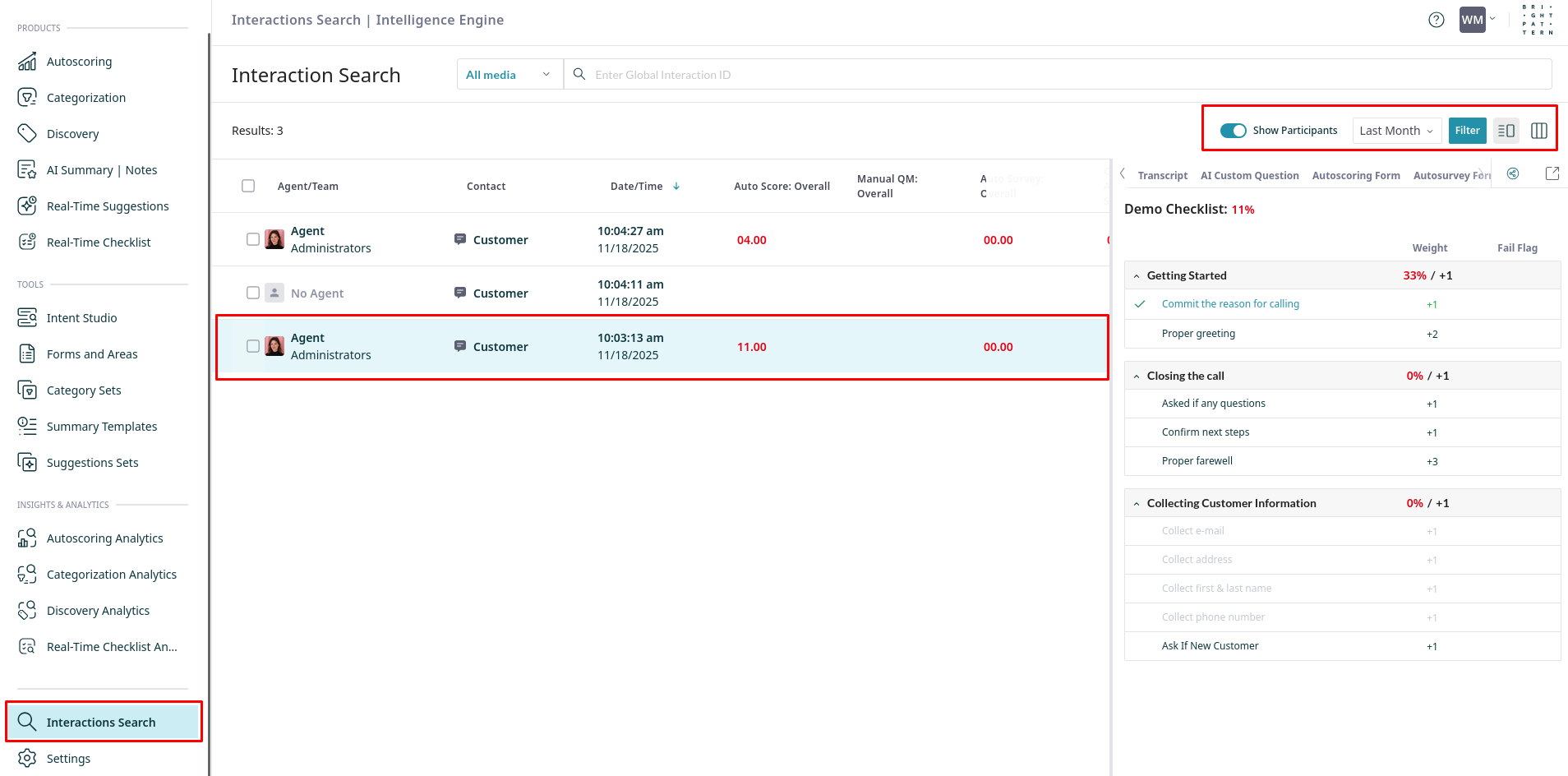
Task: Switch to the Transcript tab
Action: [1162, 176]
